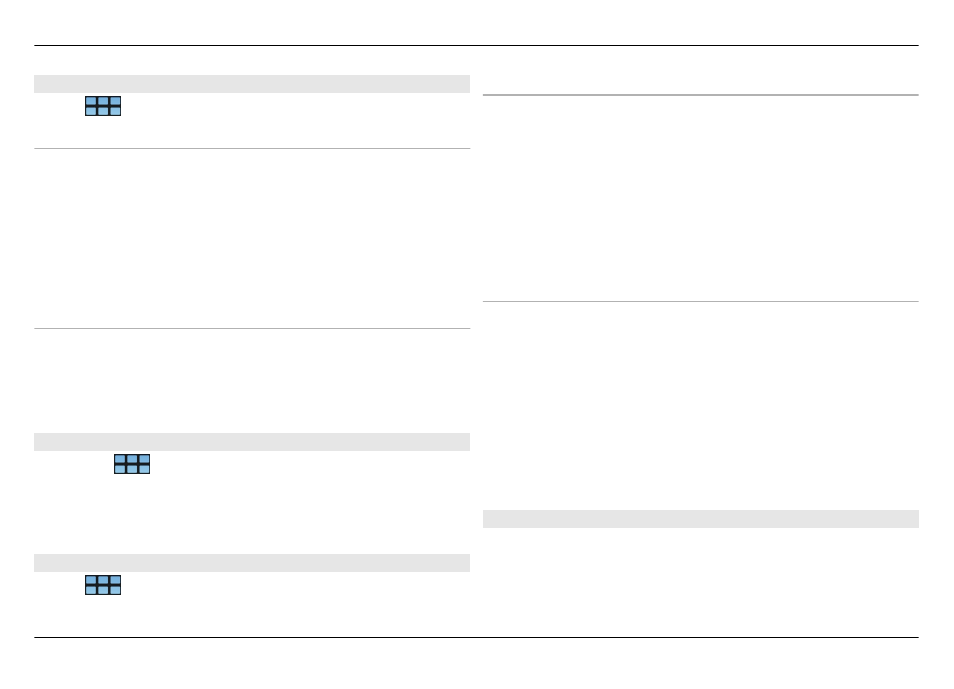Image resolution: width=954 pixels, height=689 pixels.
Task: Click the thin gray divider midway down right column
Action: pos(701,301)
